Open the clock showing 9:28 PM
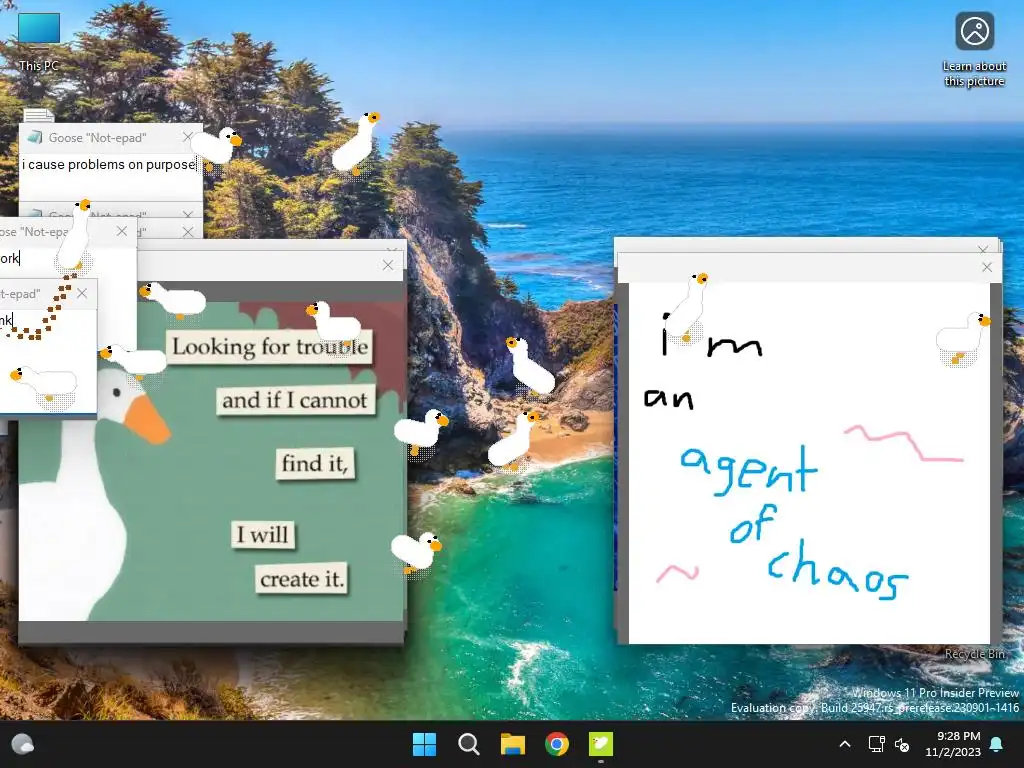 953,744
